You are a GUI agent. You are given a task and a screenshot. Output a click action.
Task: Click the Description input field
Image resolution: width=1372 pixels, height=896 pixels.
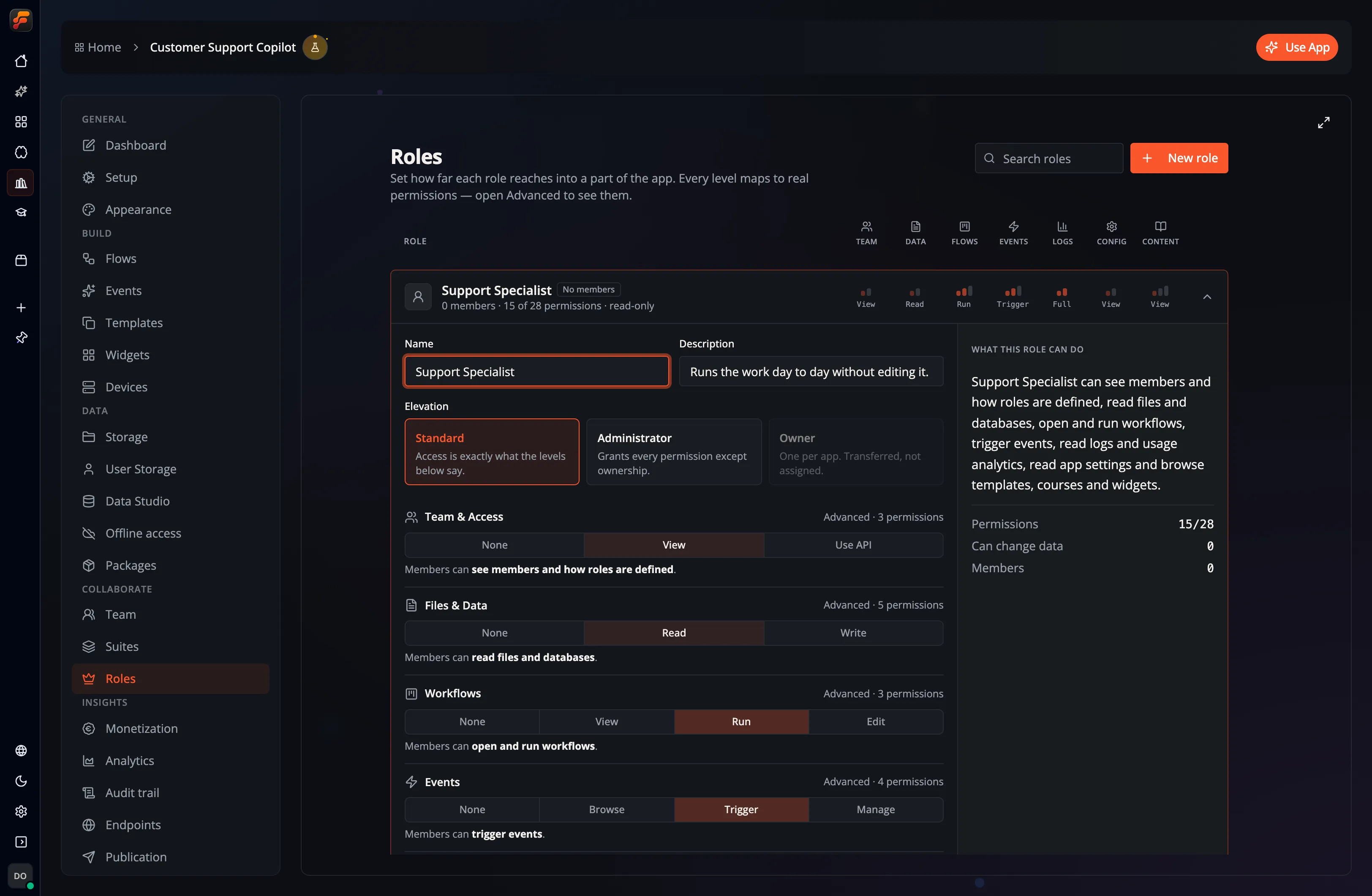tap(811, 372)
